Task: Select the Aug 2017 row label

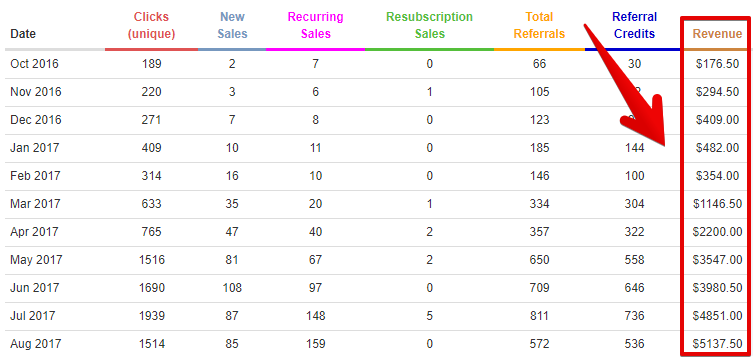Action: [36, 344]
